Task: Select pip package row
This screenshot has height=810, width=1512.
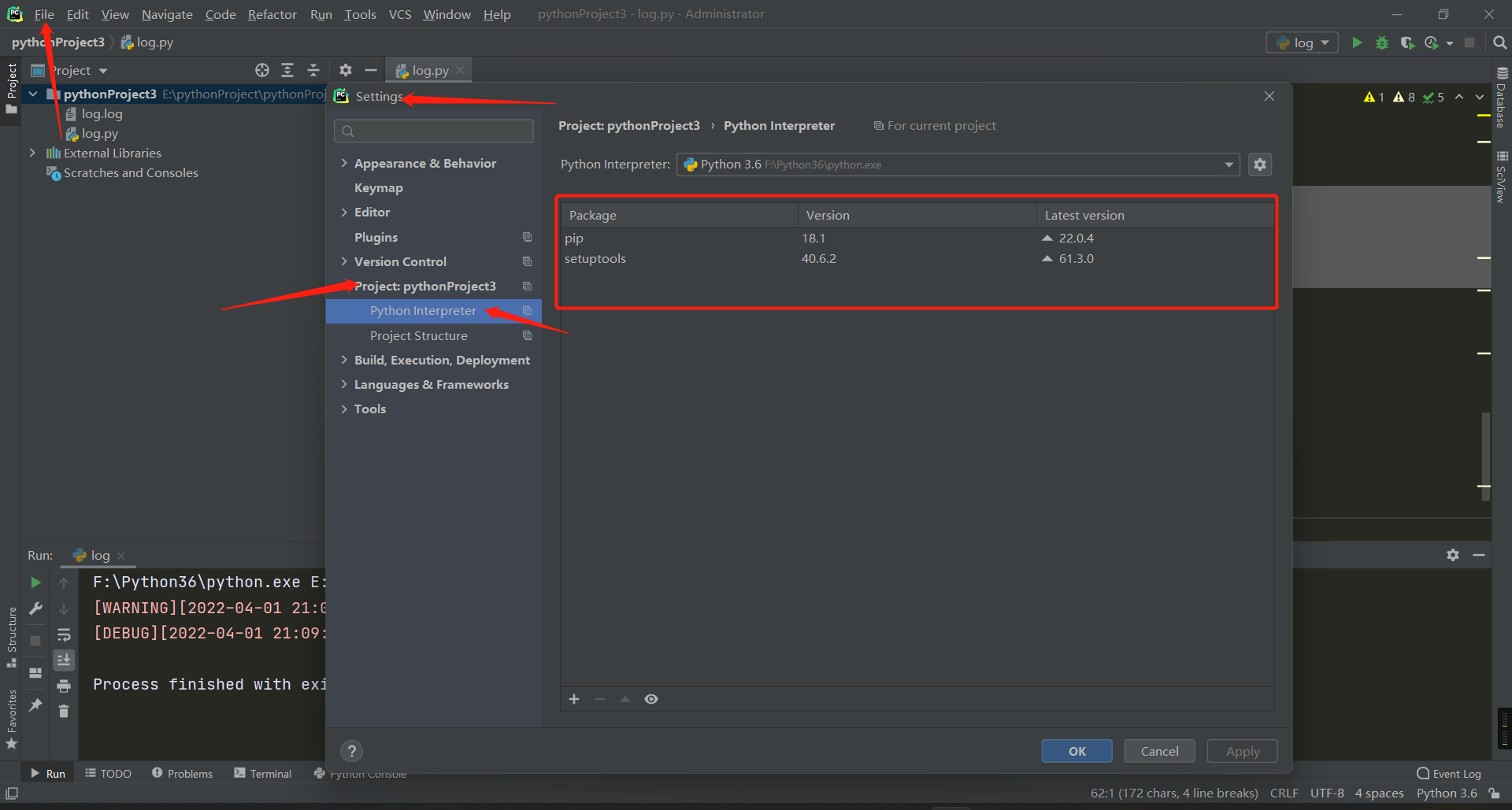Action: pos(917,238)
